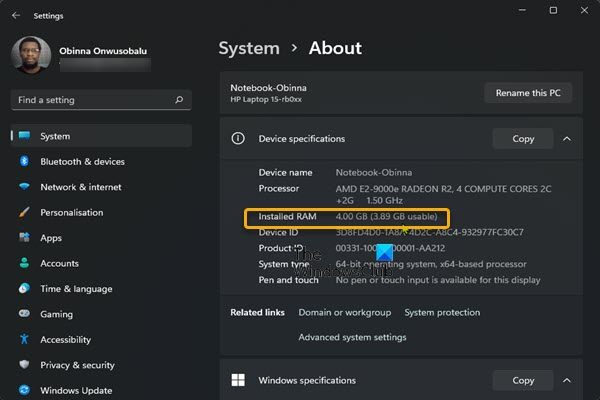Click the Bluetooth icon in sidebar
The width and height of the screenshot is (600, 400).
24,161
